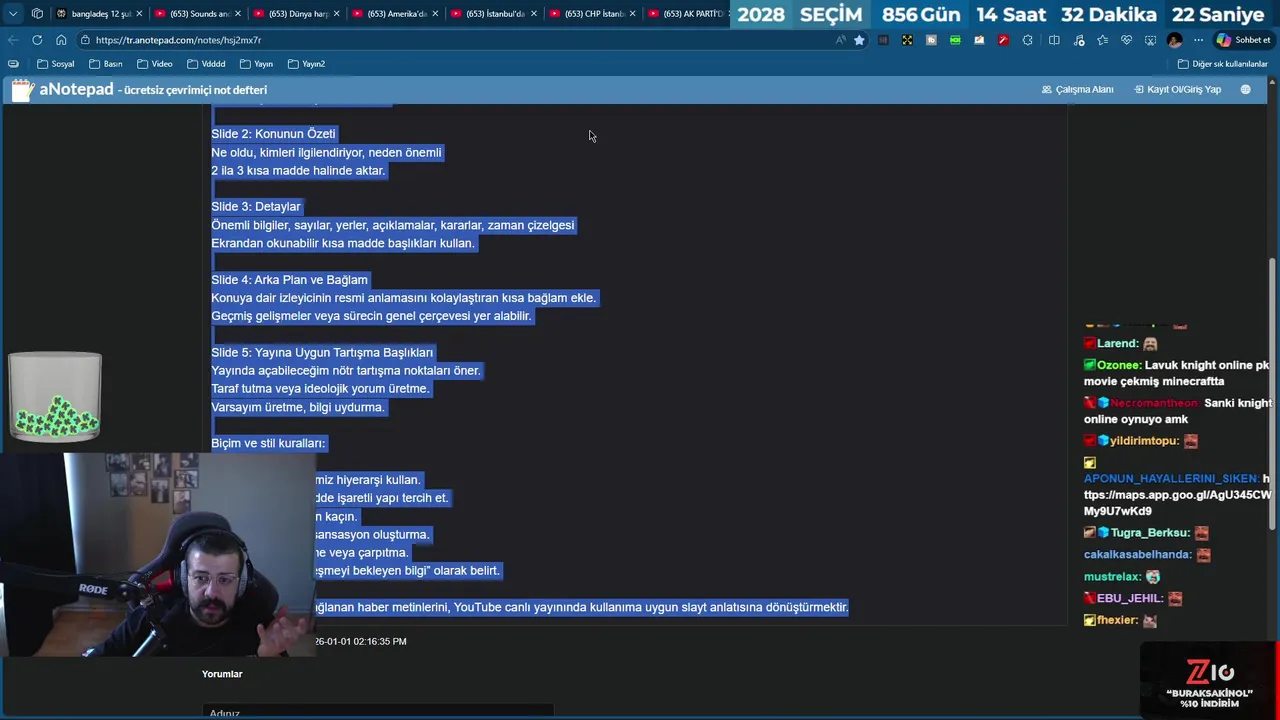The image size is (1280, 720).
Task: Open the 'Çalışma Alanı' link
Action: pyautogui.click(x=1078, y=90)
